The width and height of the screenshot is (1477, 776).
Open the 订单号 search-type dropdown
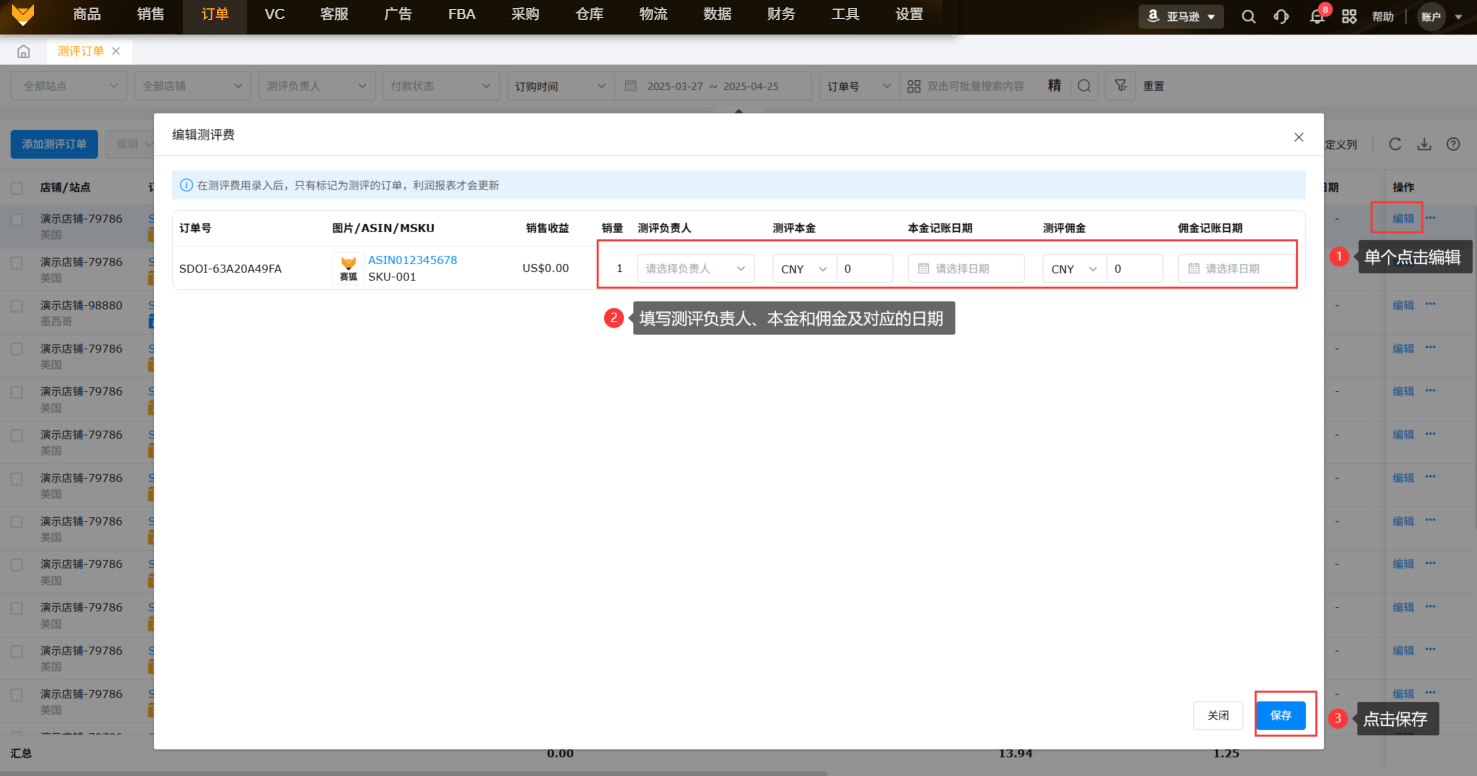[859, 86]
